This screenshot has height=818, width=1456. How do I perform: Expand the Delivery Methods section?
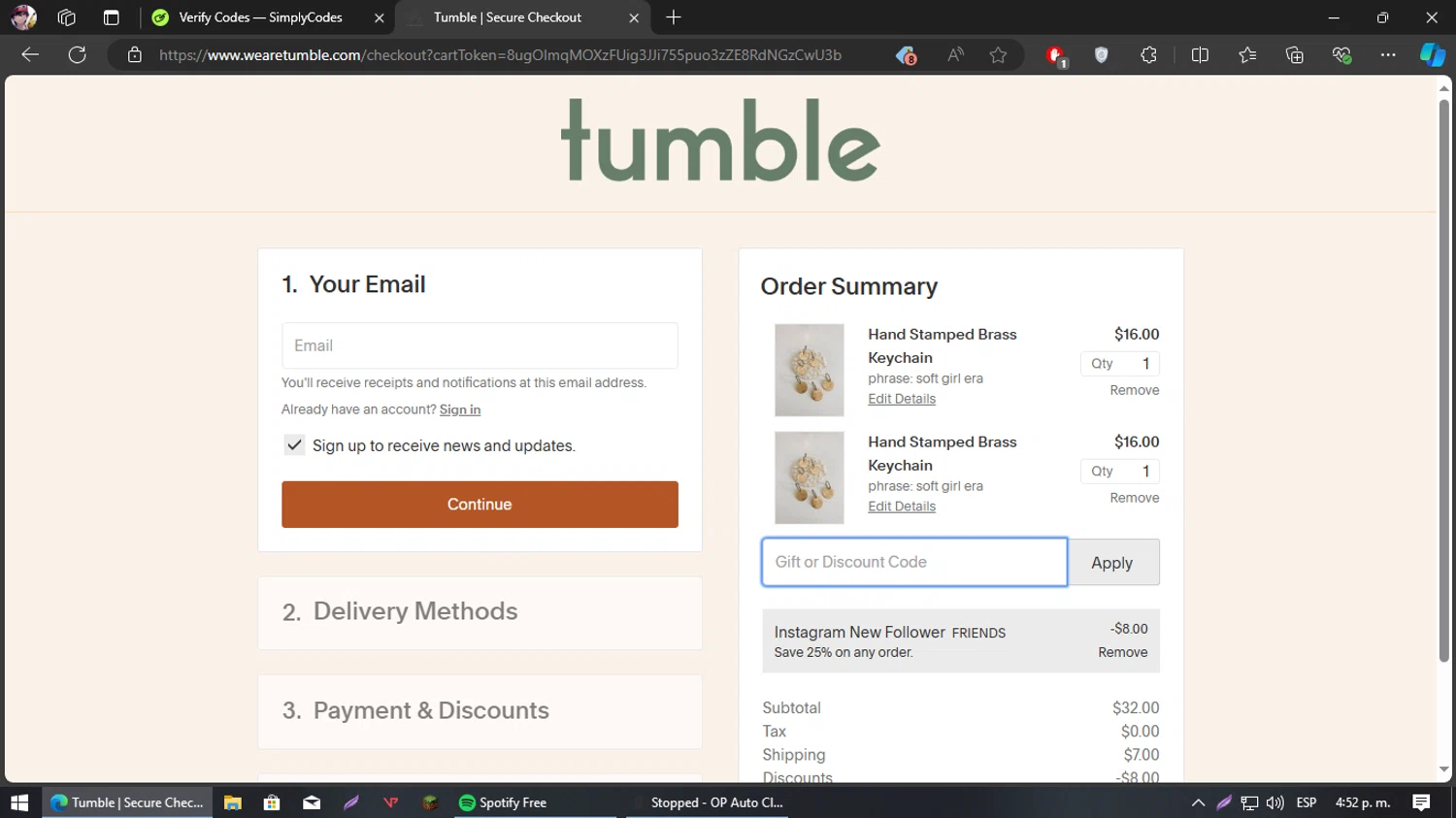coord(480,612)
